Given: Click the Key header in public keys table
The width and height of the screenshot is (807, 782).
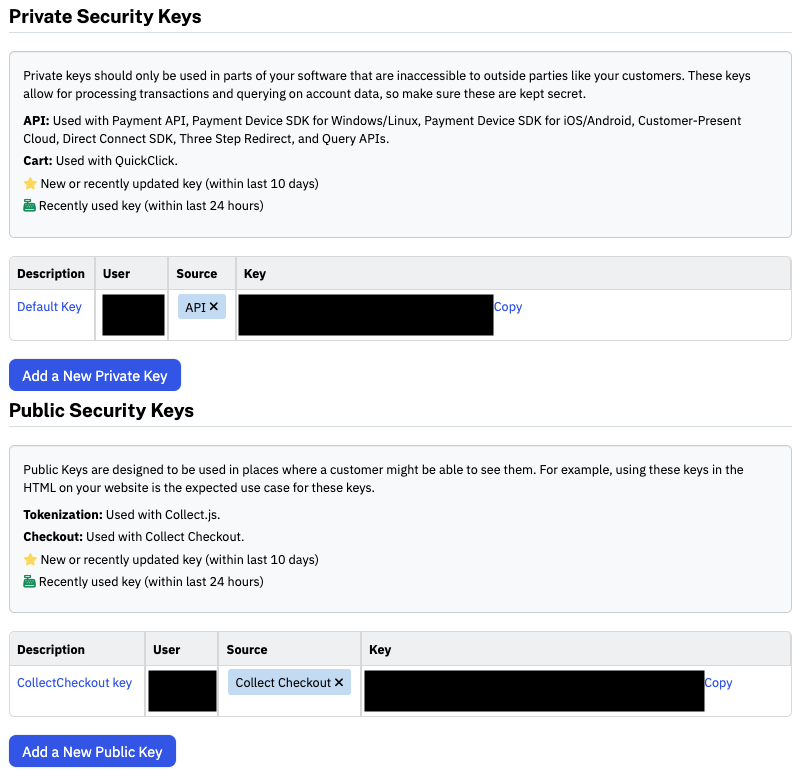Looking at the screenshot, I should click(x=380, y=650).
